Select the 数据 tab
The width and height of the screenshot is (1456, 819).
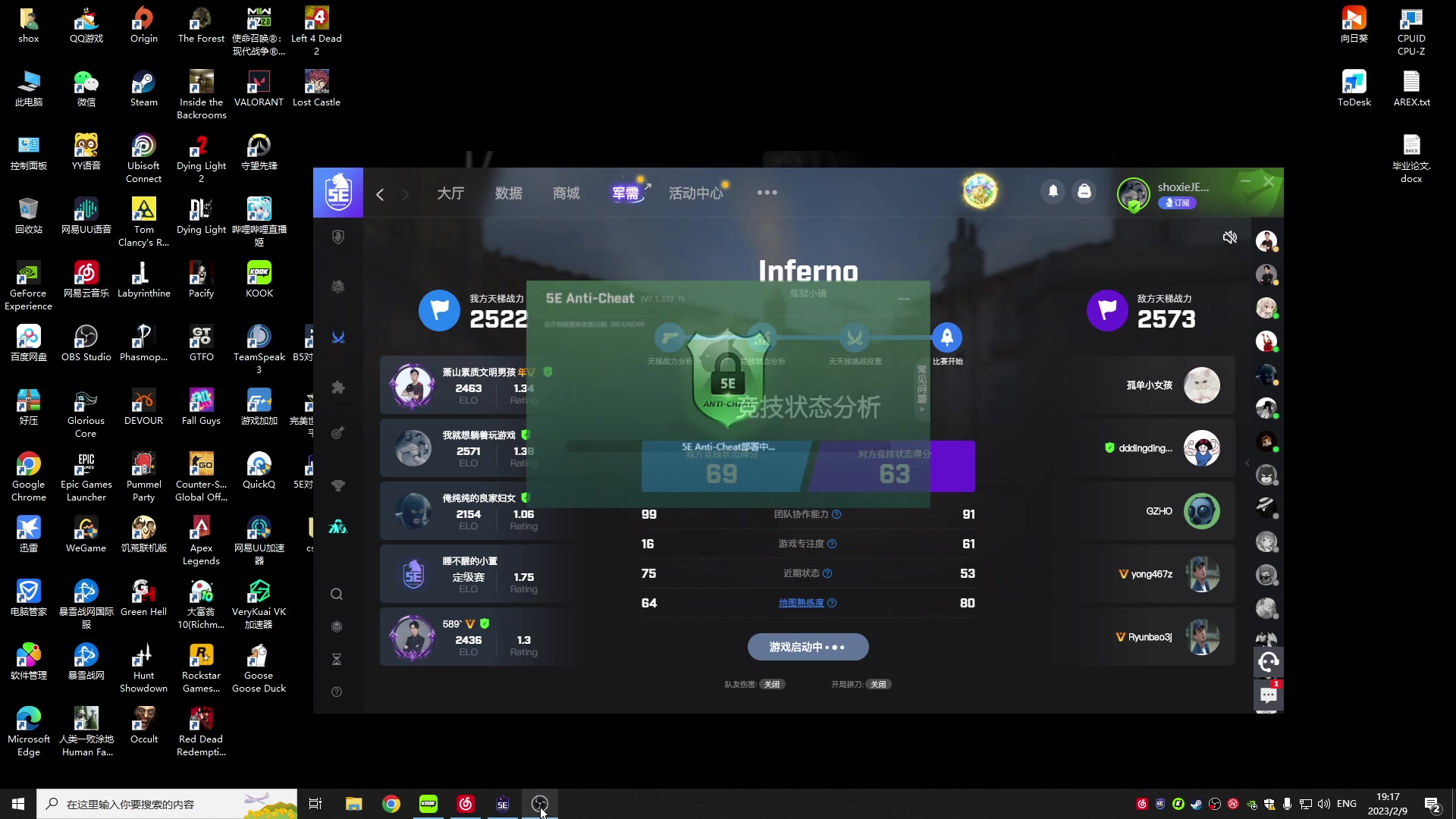pyautogui.click(x=508, y=192)
